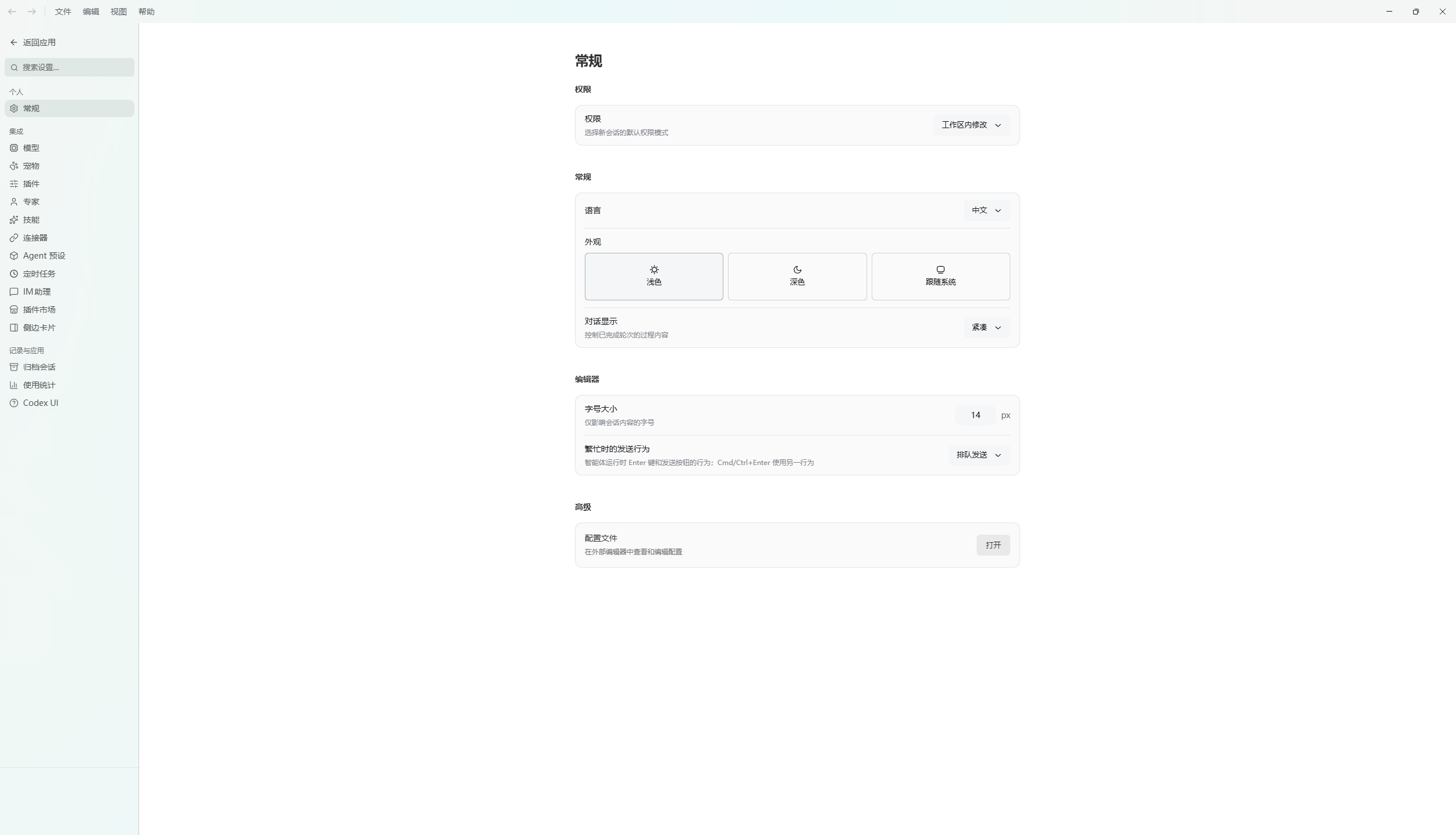The width and height of the screenshot is (1456, 835).
Task: Open the 视图 menu
Action: 119,12
